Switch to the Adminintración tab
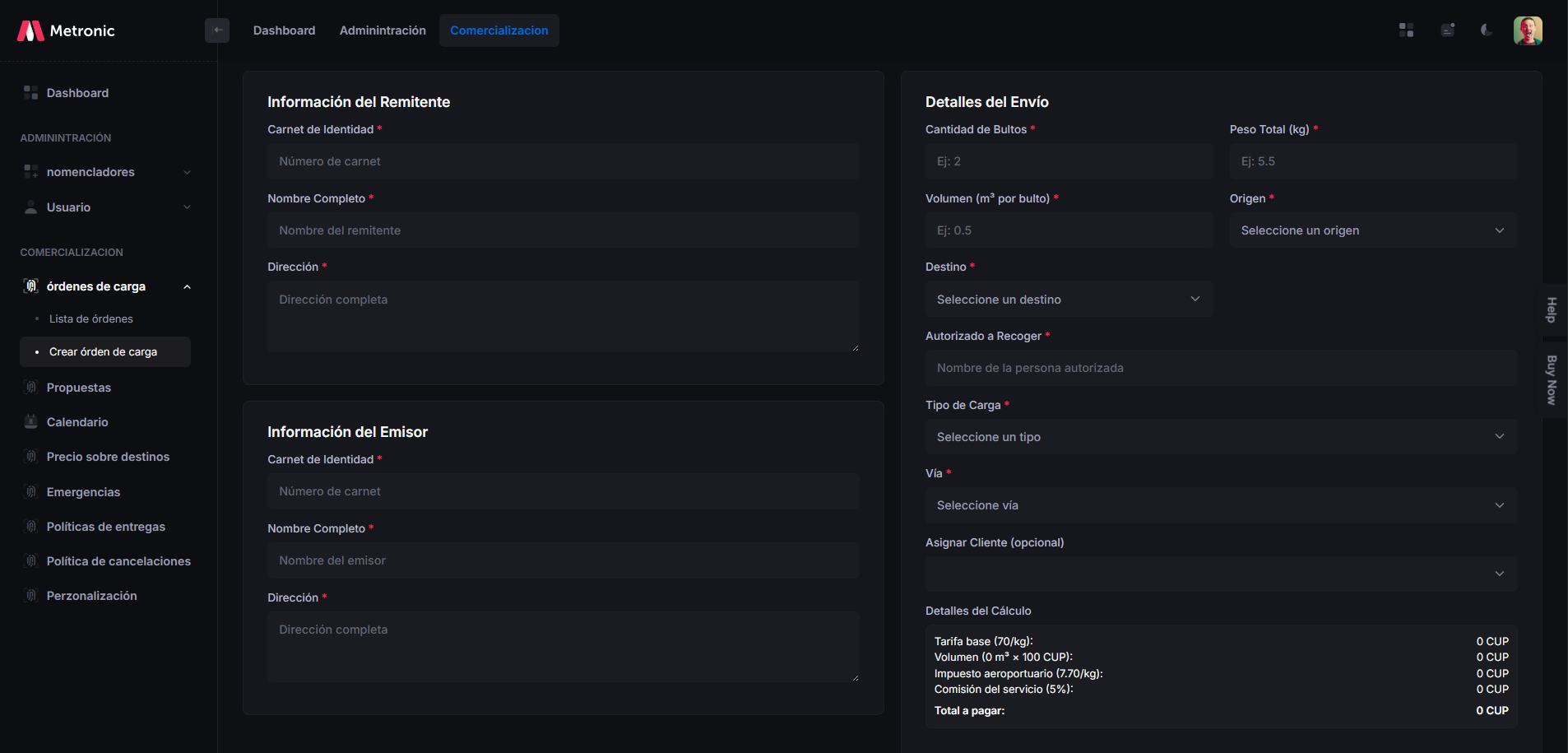Screen dimensions: 1568x753 point(383,30)
